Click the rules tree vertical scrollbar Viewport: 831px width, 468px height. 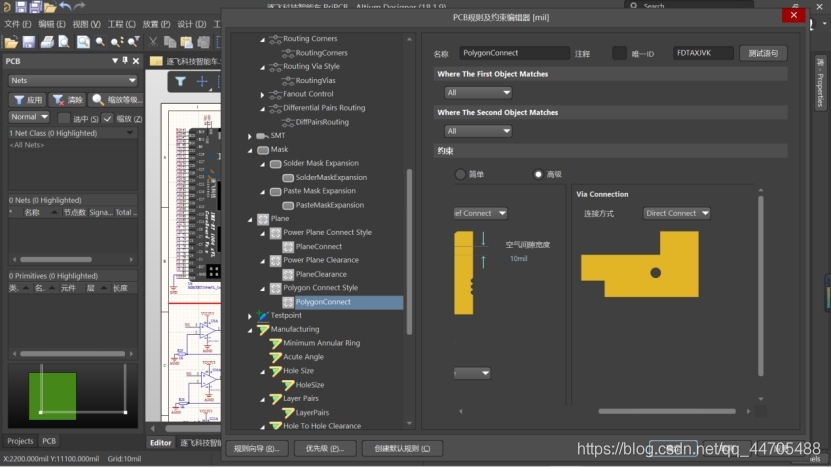pyautogui.click(x=409, y=252)
